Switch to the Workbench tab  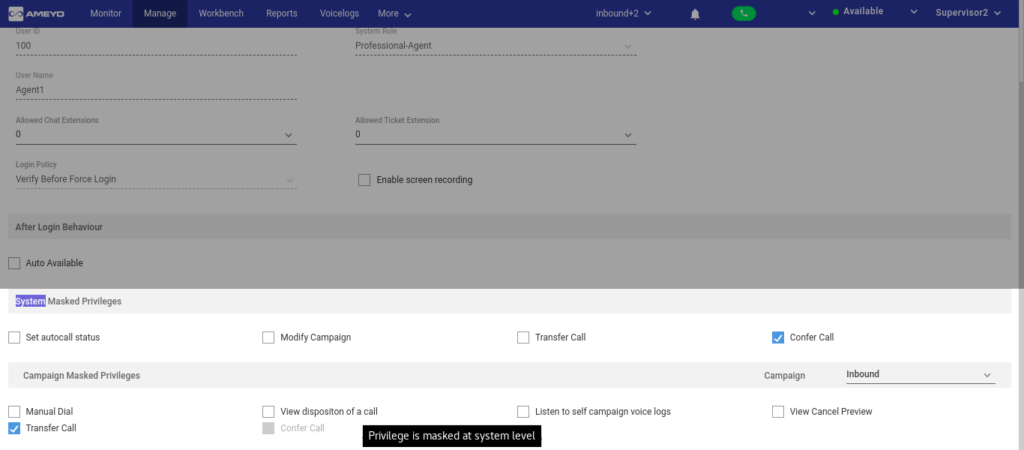[221, 13]
